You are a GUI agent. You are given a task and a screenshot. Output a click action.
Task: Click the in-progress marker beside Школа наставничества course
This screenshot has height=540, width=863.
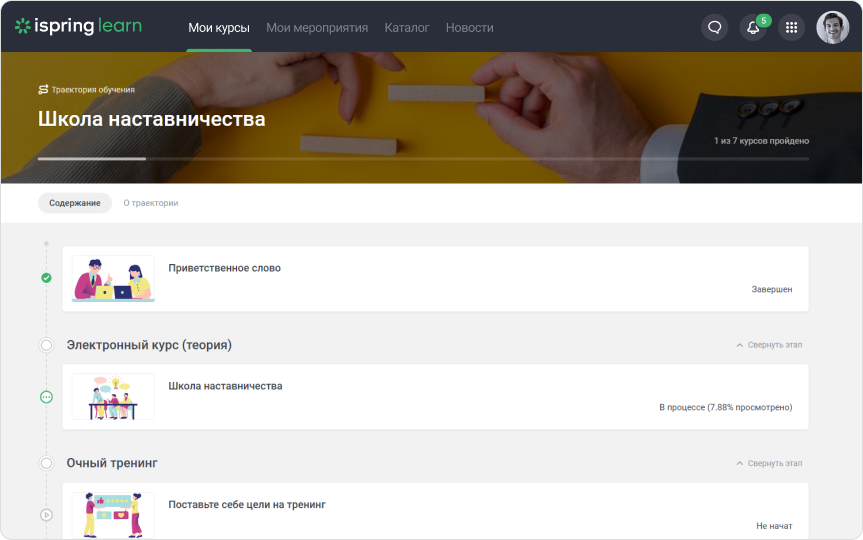point(46,397)
